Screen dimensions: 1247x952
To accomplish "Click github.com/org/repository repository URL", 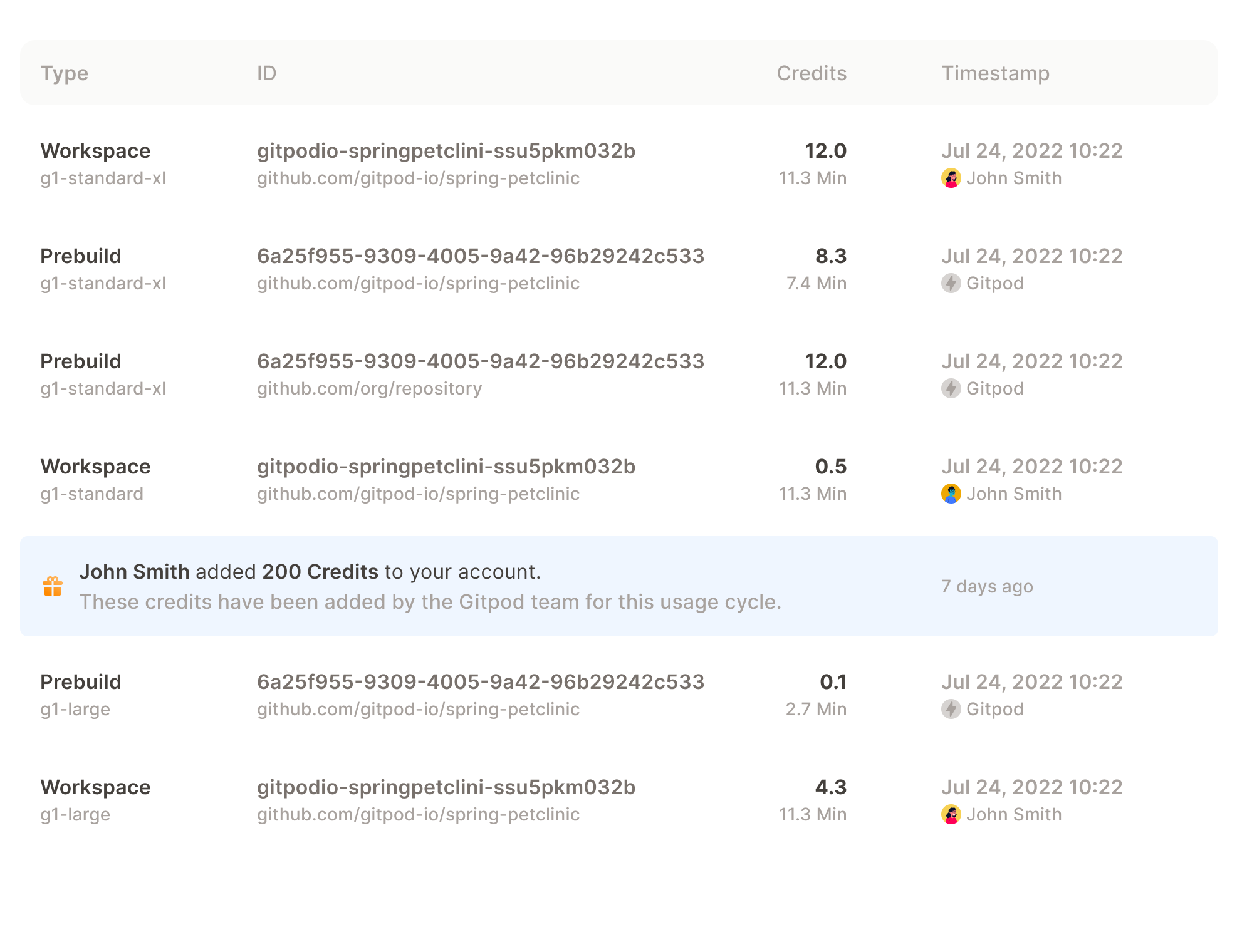I will pyautogui.click(x=370, y=389).
